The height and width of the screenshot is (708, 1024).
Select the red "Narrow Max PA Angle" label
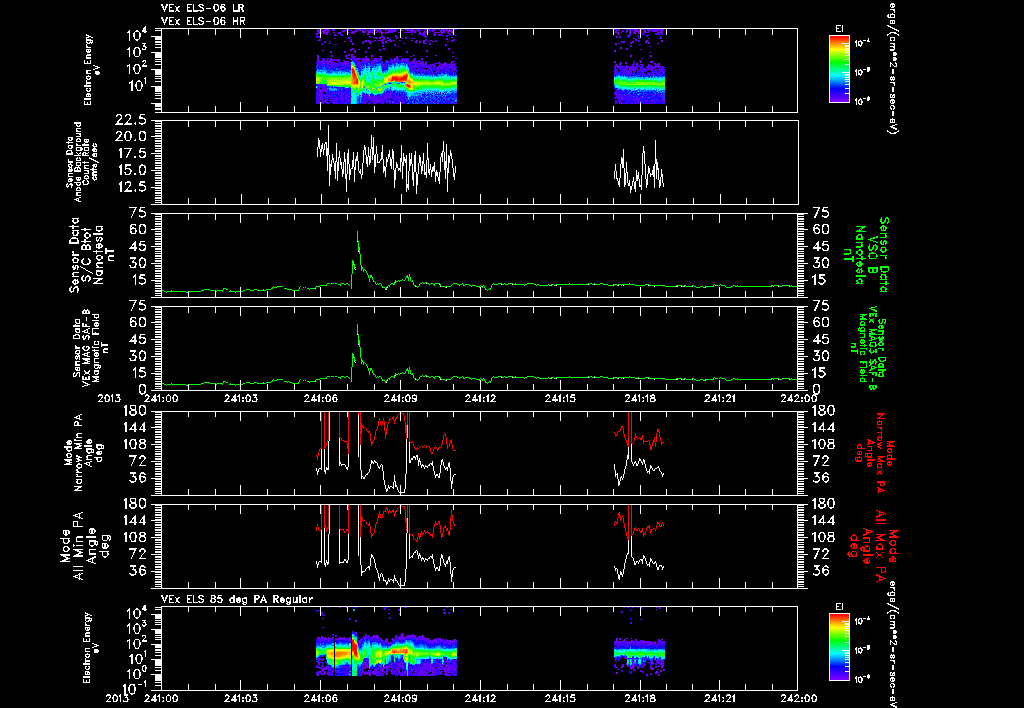coord(875,453)
